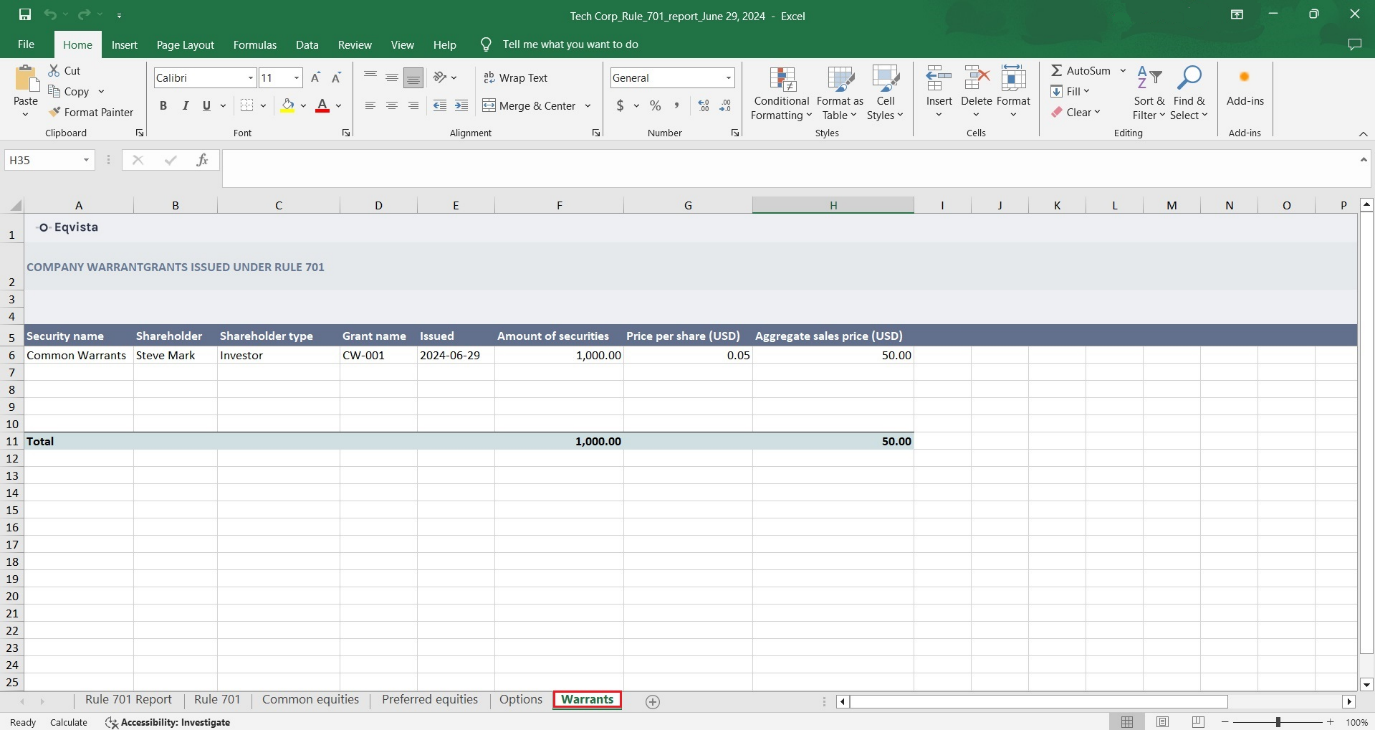Switch to the Page Layout ribbon tab
This screenshot has height=730, width=1375.
pyautogui.click(x=185, y=45)
